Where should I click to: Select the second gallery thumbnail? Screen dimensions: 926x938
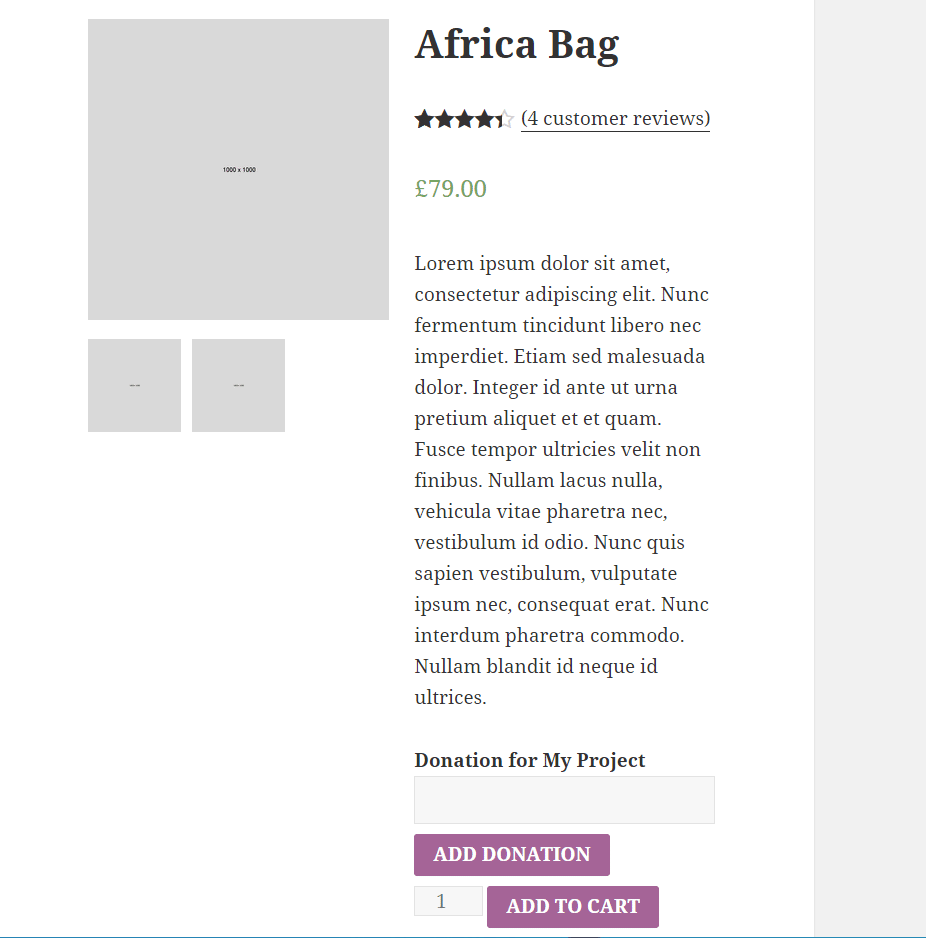coord(238,385)
